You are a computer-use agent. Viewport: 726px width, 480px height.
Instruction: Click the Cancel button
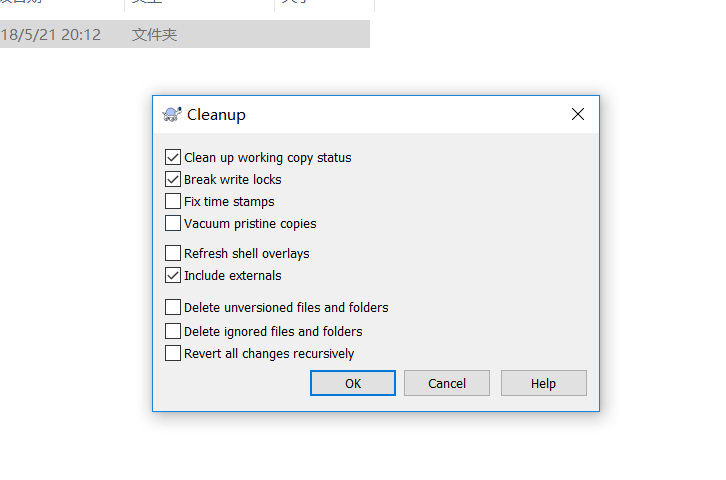coord(447,383)
